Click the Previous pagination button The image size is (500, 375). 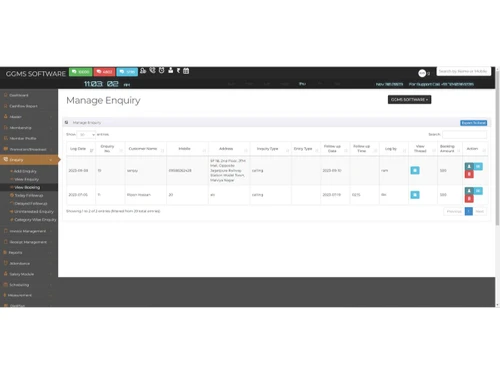click(x=454, y=211)
